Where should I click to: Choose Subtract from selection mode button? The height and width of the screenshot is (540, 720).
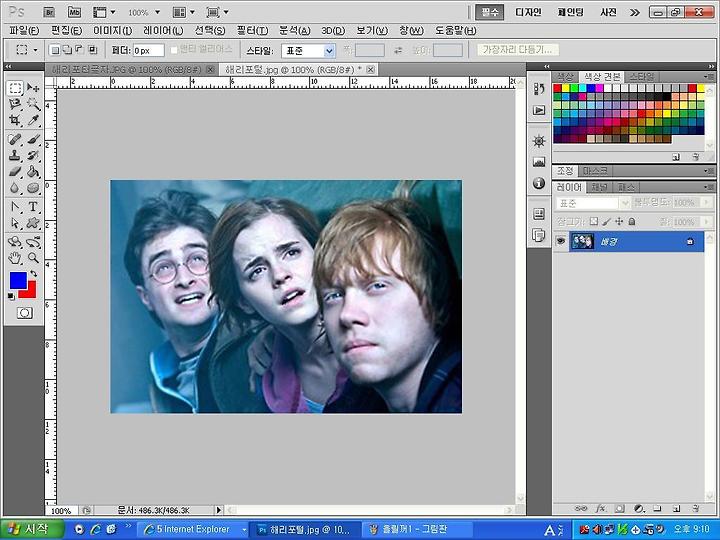coord(79,50)
